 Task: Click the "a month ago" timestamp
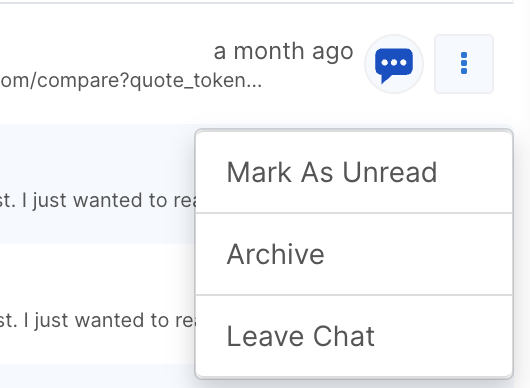[x=284, y=52]
